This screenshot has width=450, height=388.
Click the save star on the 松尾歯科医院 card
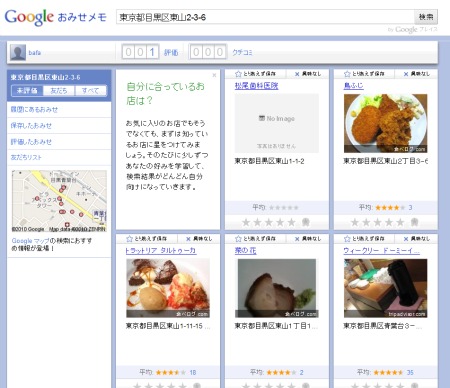pos(238,74)
